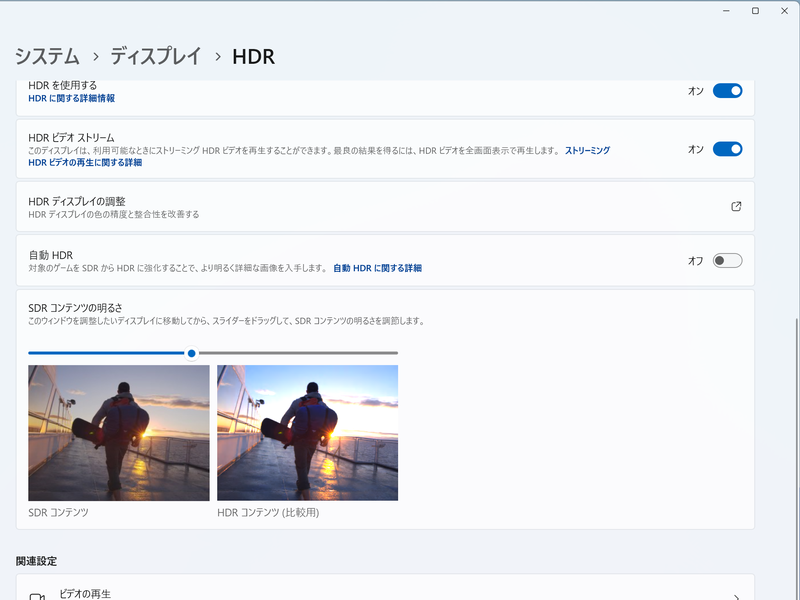800x600 pixels.
Task: Click the SDR コンテンツの明るさ slider handle
Action: (193, 353)
